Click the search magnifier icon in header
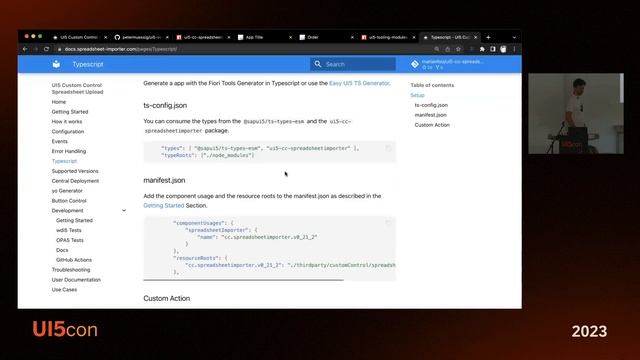640x360 pixels. pyautogui.click(x=318, y=64)
